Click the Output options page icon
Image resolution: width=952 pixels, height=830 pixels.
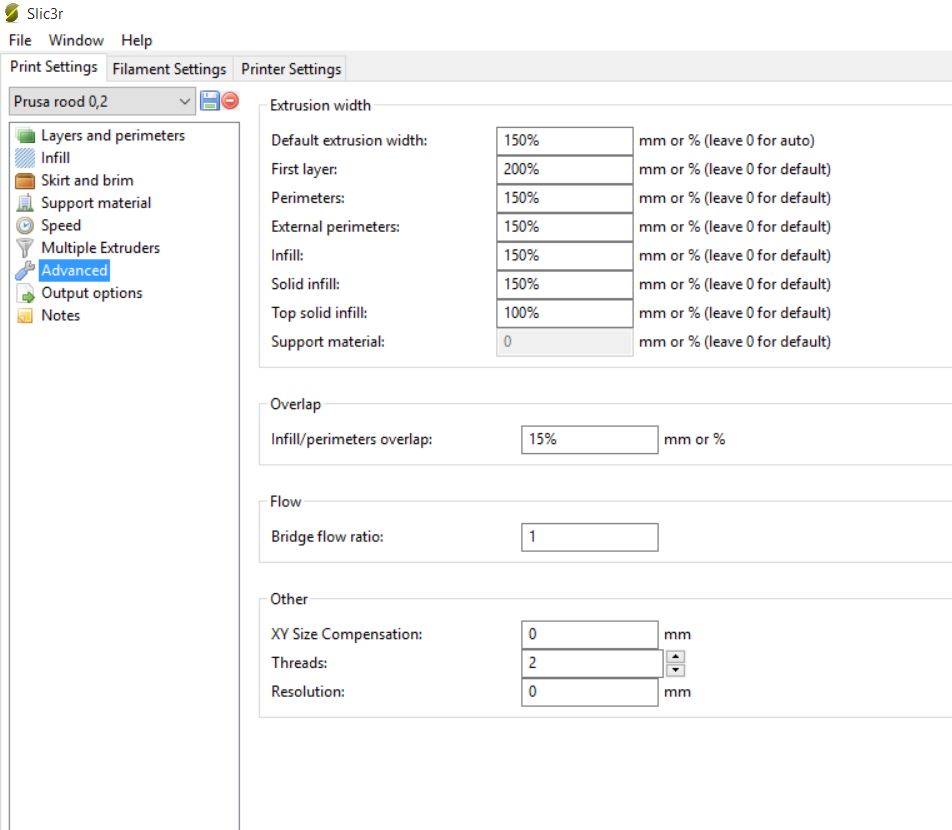pyautogui.click(x=26, y=293)
